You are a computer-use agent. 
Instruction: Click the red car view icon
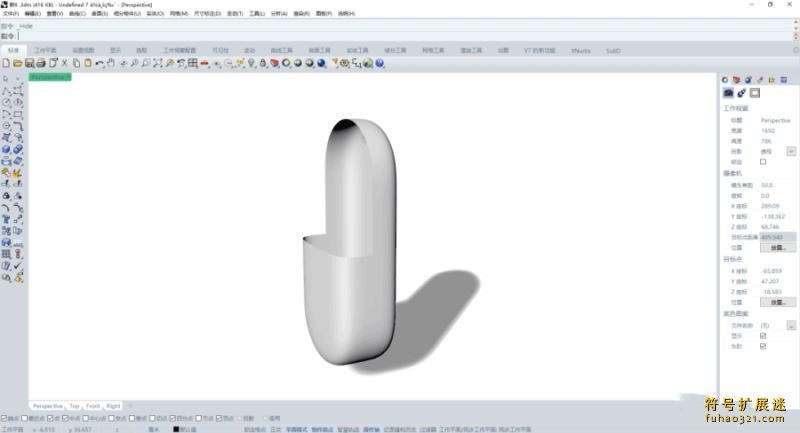click(205, 63)
